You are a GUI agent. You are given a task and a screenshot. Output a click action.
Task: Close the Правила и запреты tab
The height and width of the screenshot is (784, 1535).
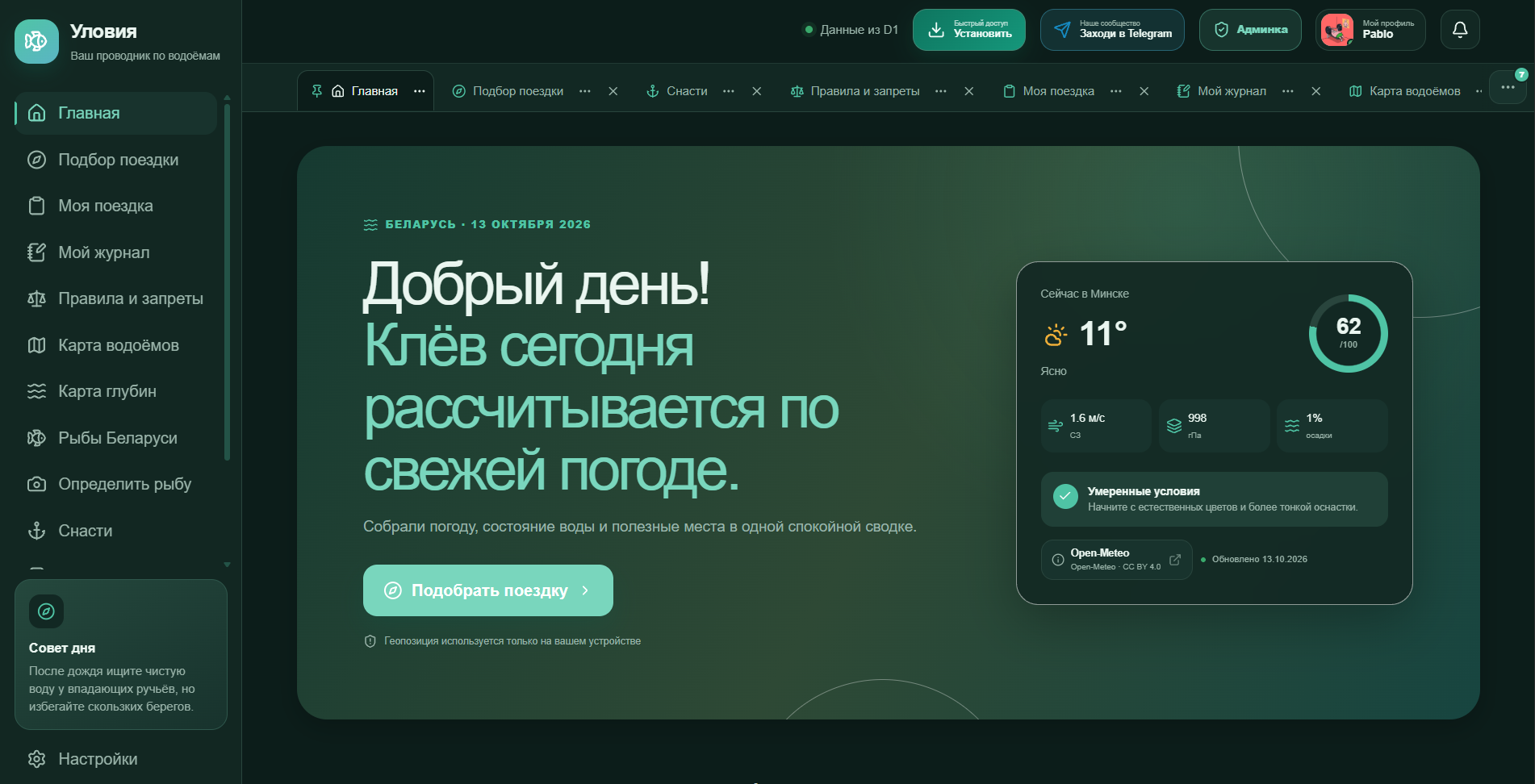tap(969, 91)
